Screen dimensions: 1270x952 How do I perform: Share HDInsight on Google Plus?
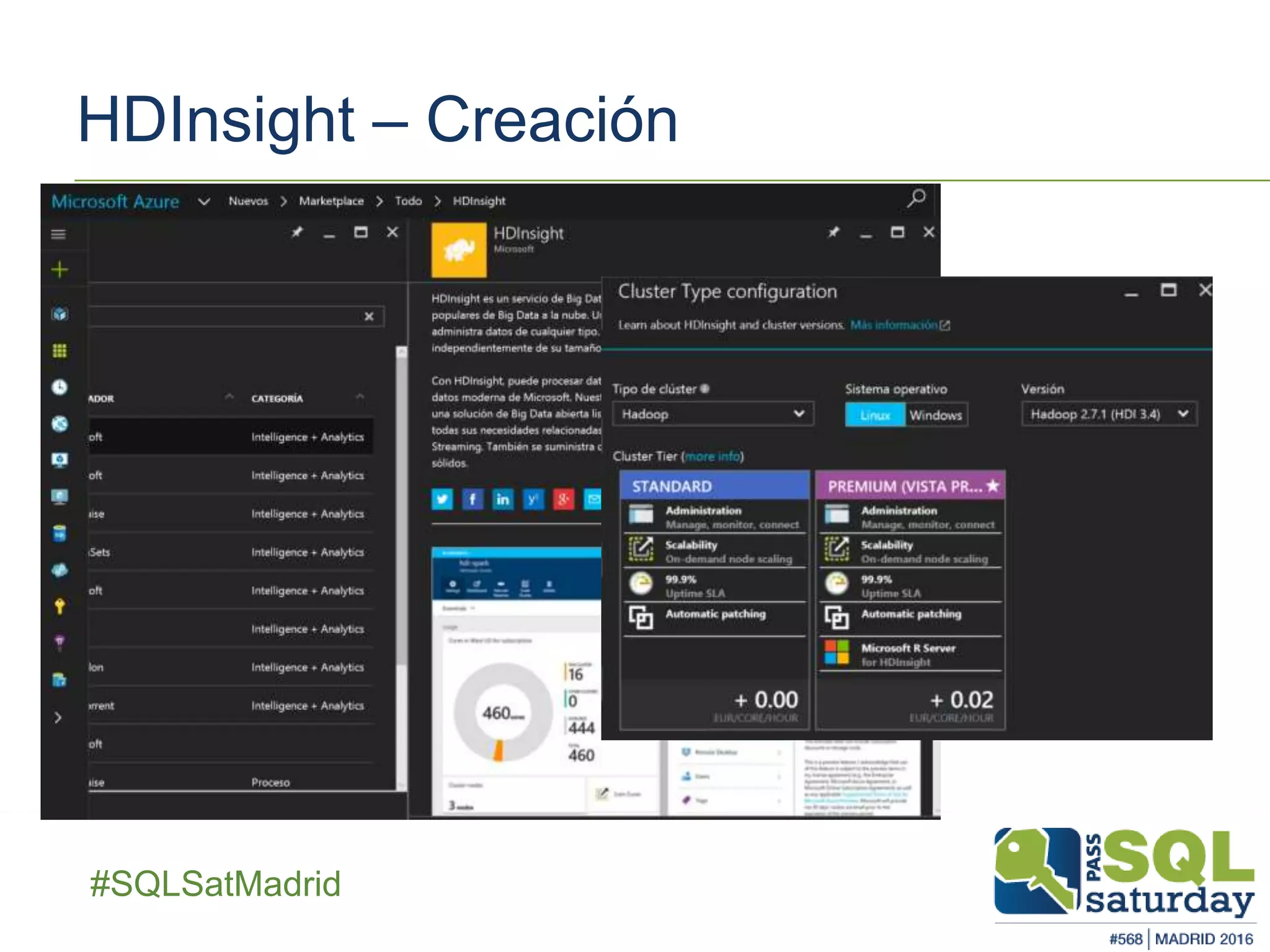point(564,499)
